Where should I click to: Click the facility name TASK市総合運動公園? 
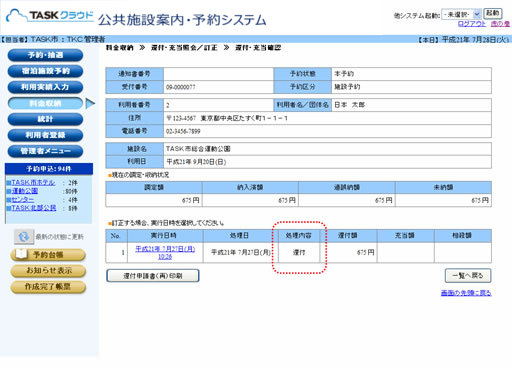[x=198, y=149]
